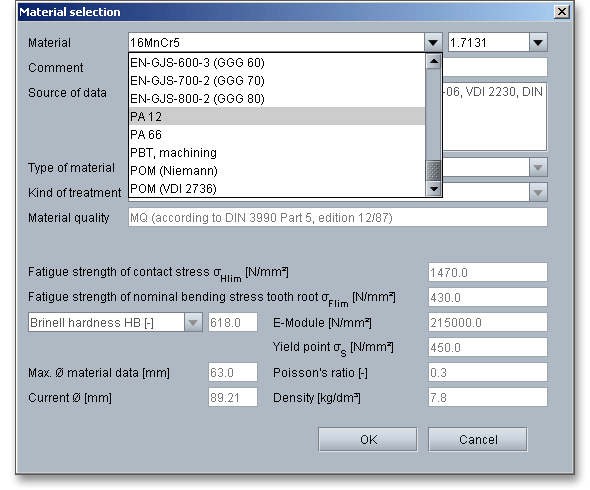Open the 1.7131 material number dropdown
The width and height of the screenshot is (590, 490).
[538, 43]
